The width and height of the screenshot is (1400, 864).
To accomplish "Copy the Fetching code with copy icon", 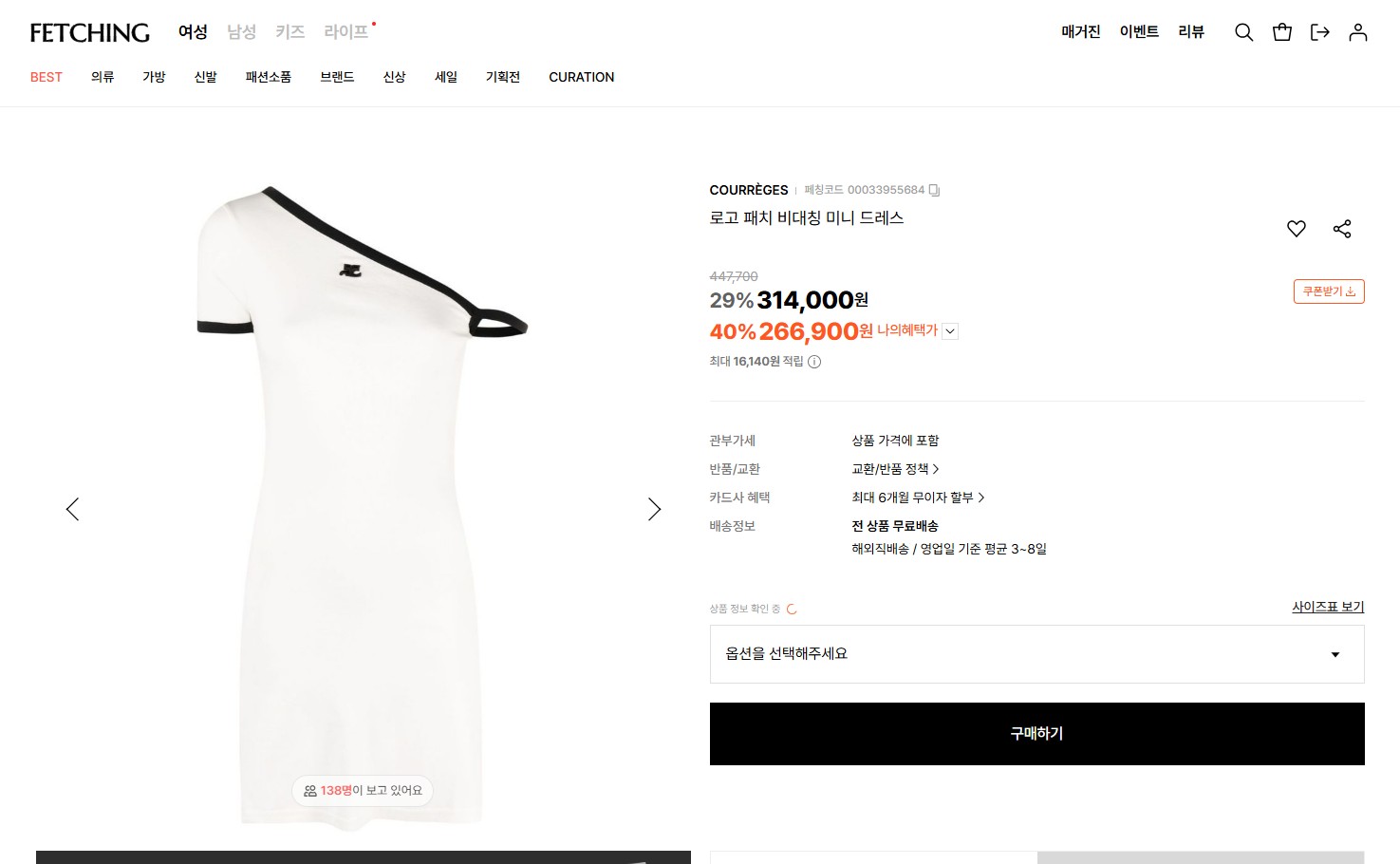I will [x=934, y=190].
